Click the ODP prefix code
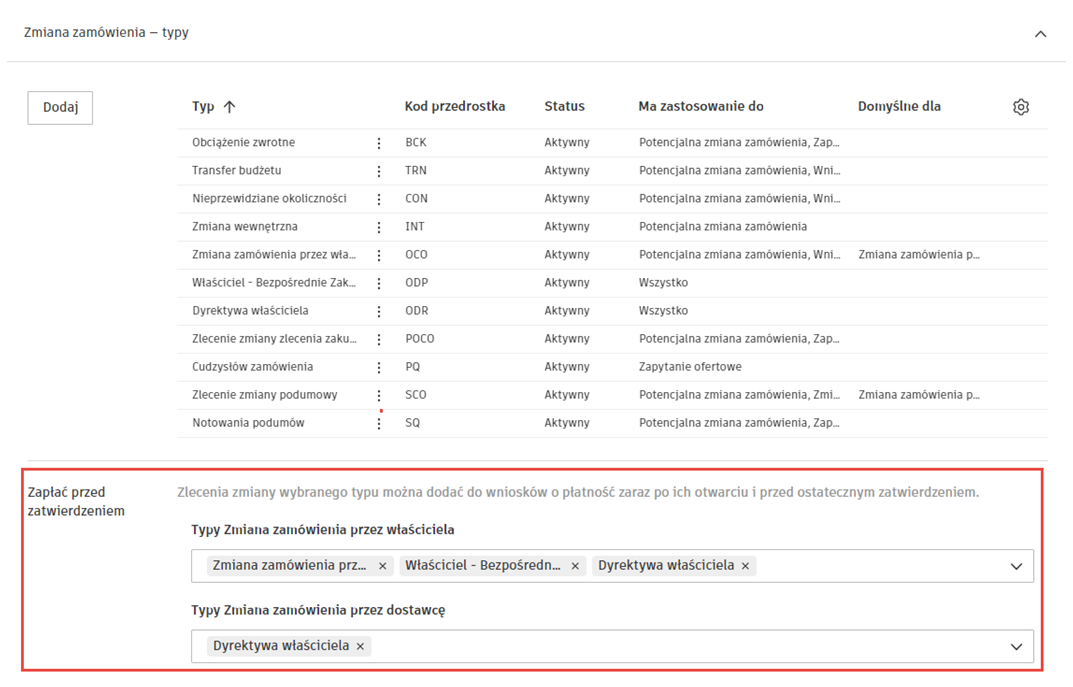Image resolution: width=1073 pixels, height=687 pixels. tap(417, 283)
